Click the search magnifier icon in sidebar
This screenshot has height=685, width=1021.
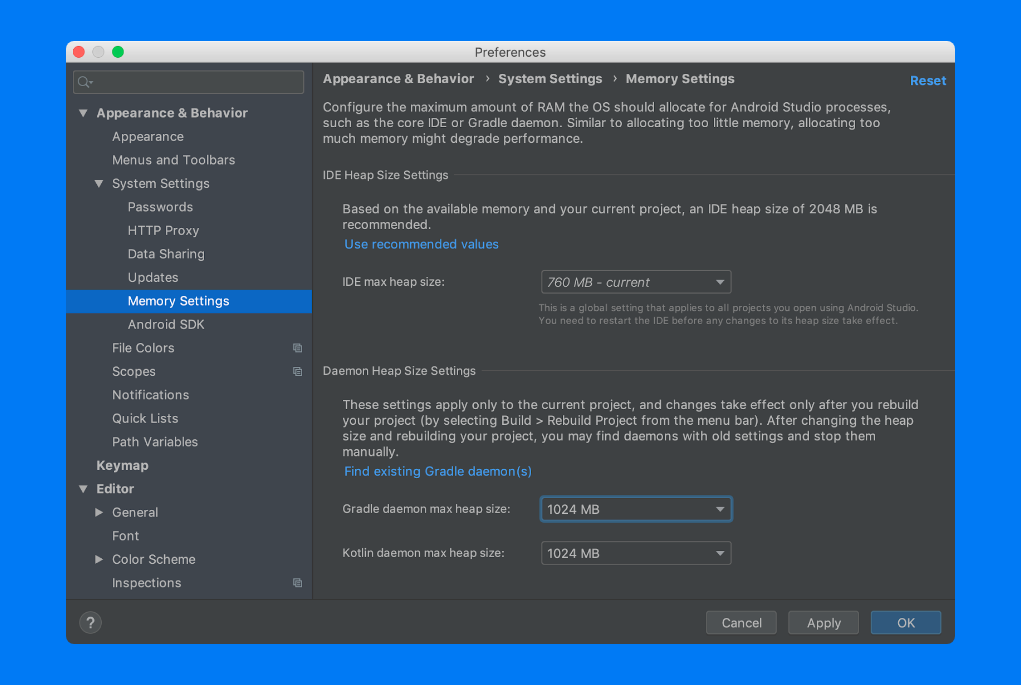pyautogui.click(x=84, y=82)
